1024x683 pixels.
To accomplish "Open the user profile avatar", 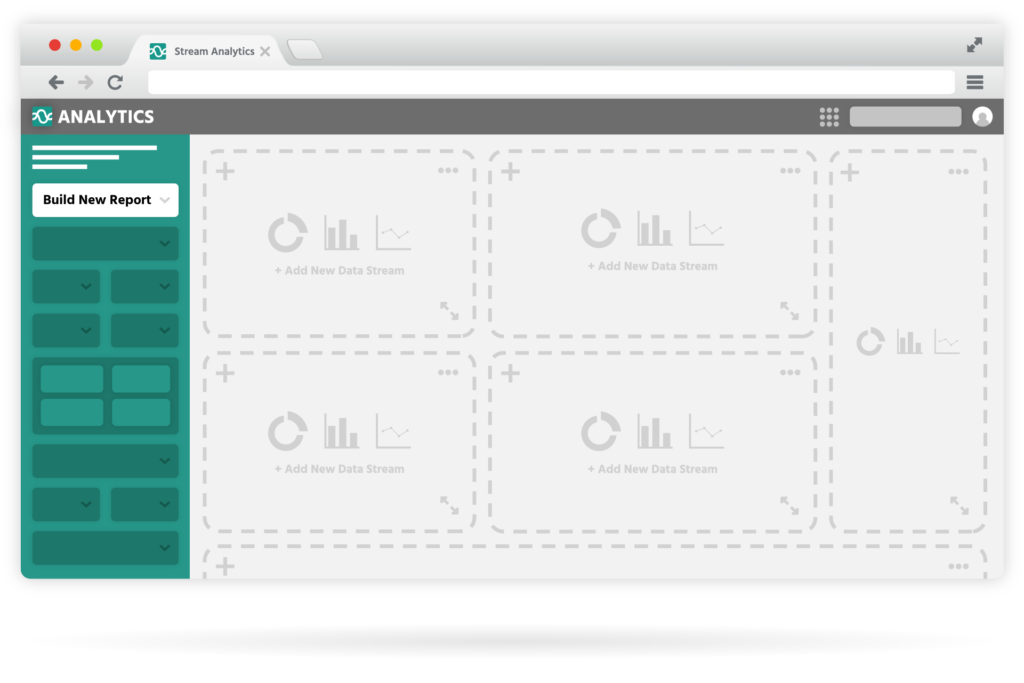I will pos(982,117).
